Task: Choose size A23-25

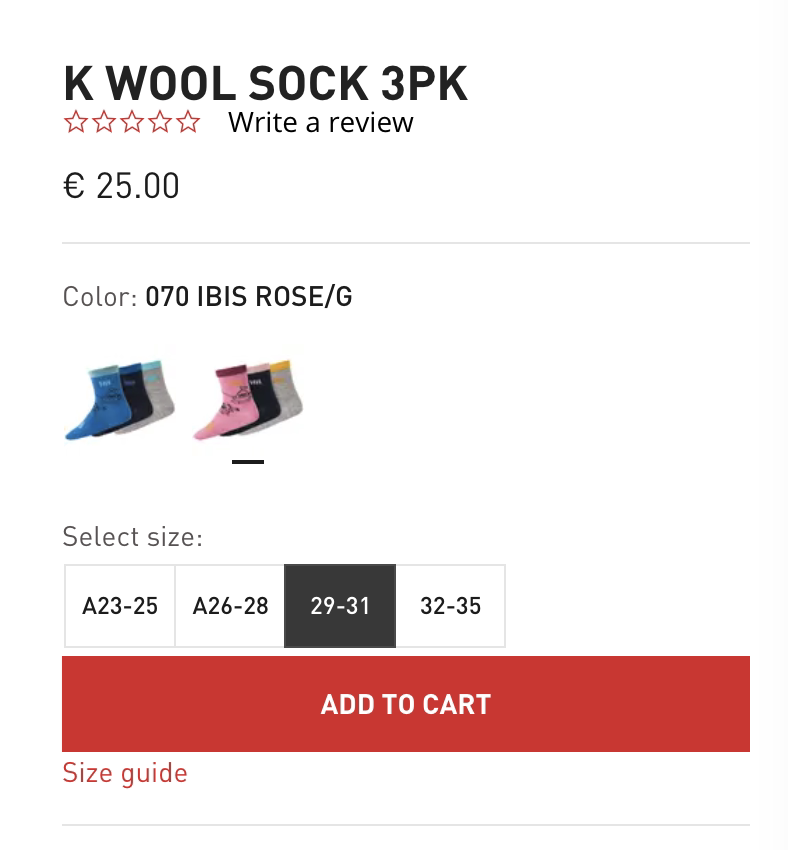Action: click(120, 606)
